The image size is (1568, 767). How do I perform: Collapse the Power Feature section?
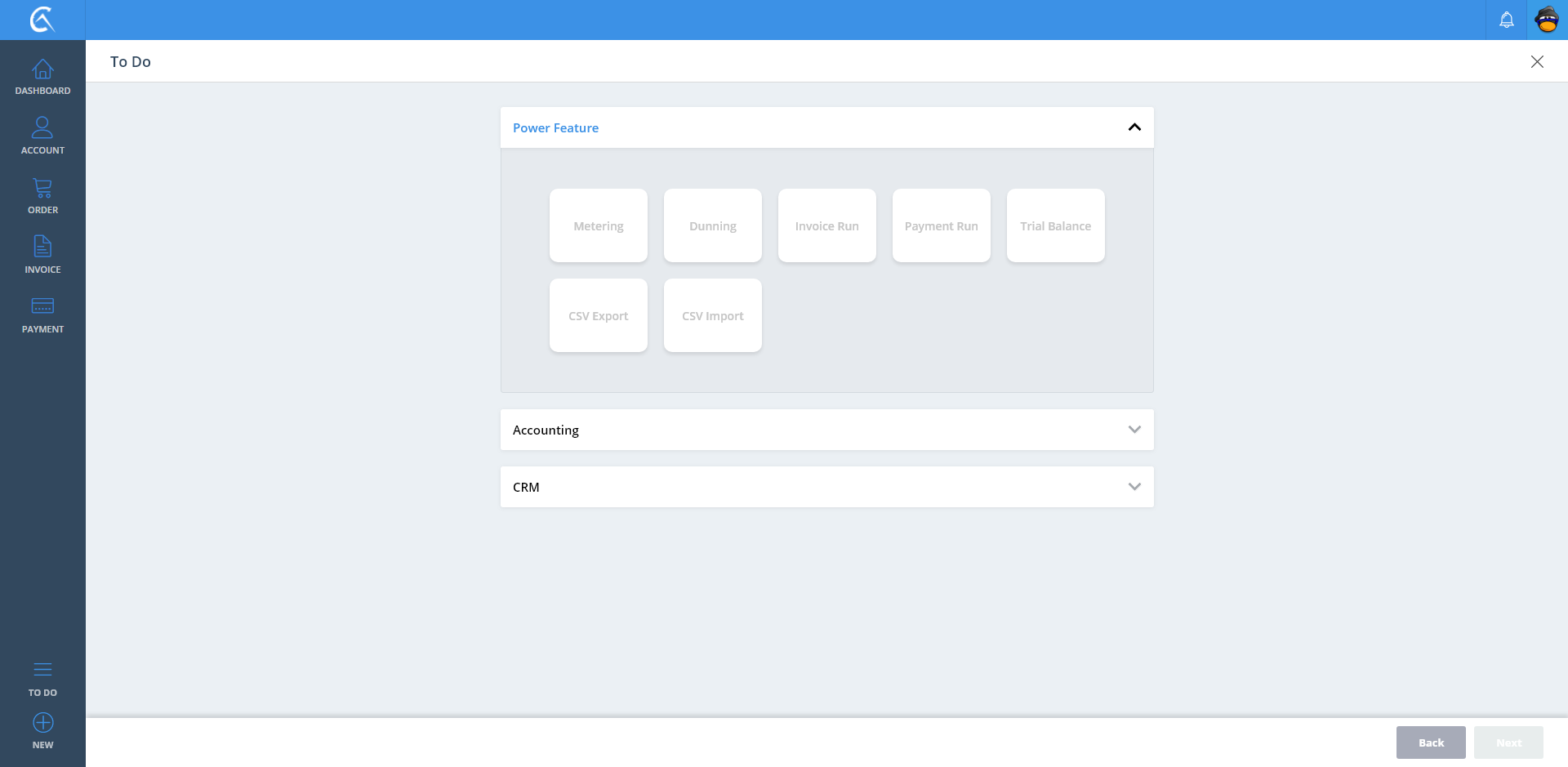coord(1134,127)
